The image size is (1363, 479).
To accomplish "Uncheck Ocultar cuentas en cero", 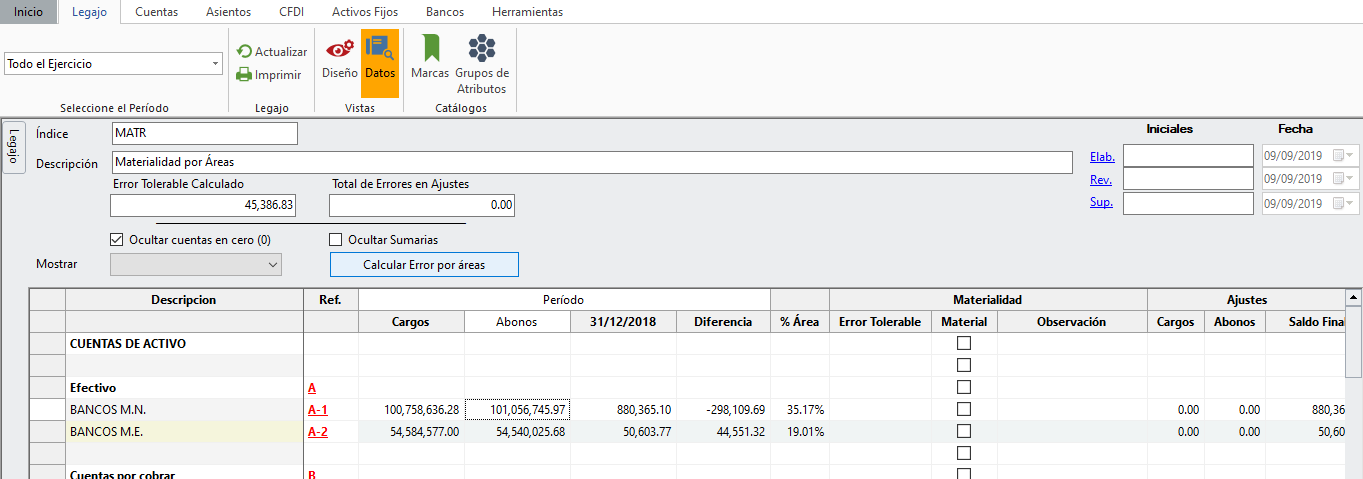I will coord(117,240).
